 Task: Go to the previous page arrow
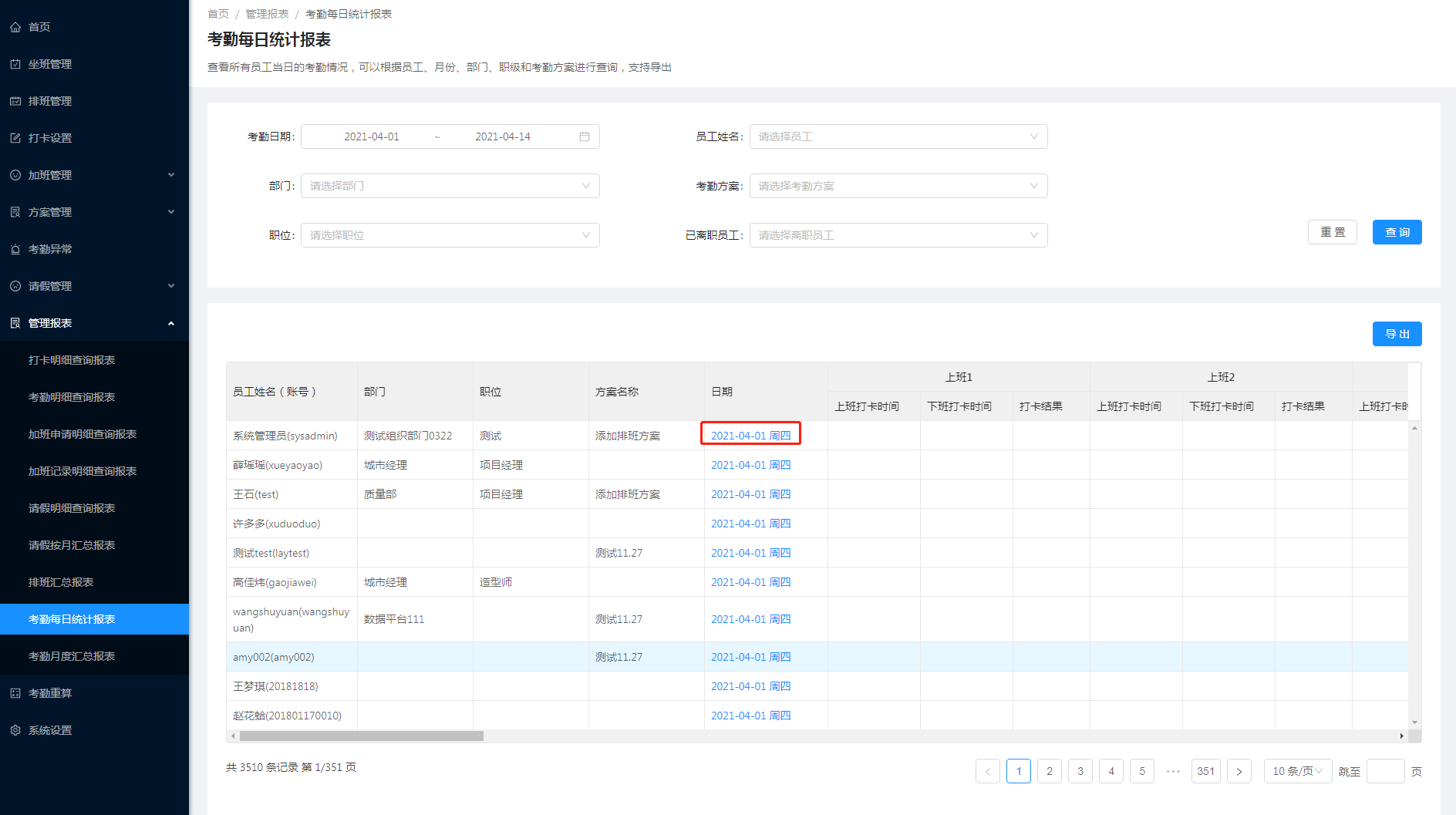pos(988,771)
